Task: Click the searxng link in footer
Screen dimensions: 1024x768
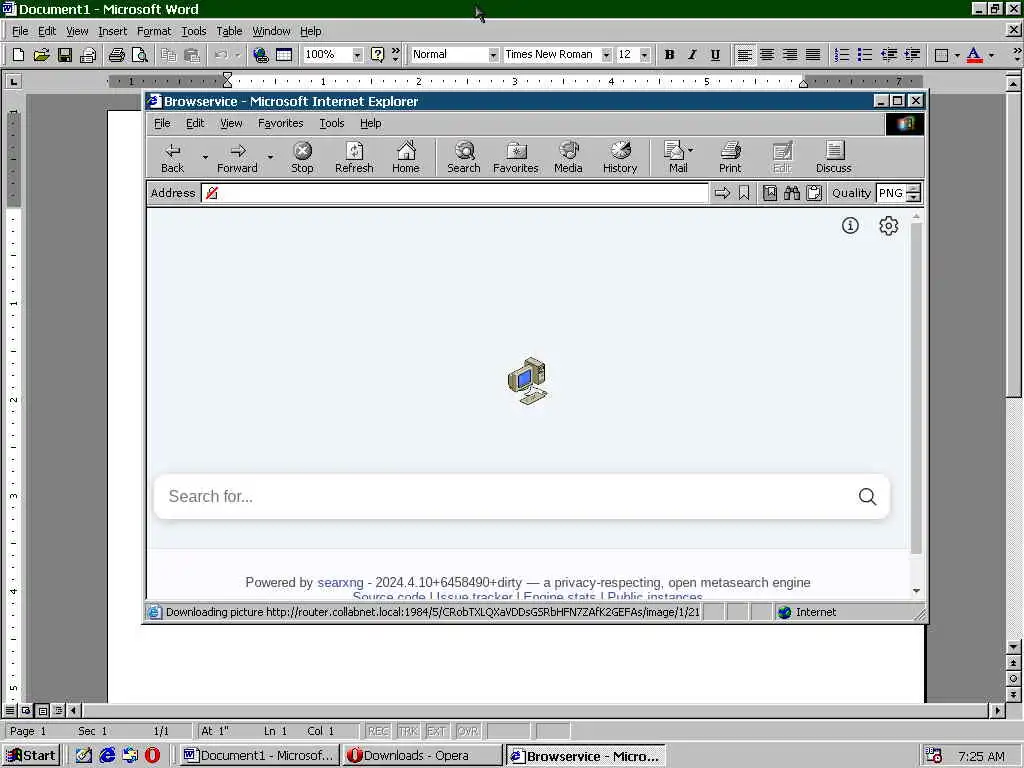Action: pyautogui.click(x=340, y=582)
